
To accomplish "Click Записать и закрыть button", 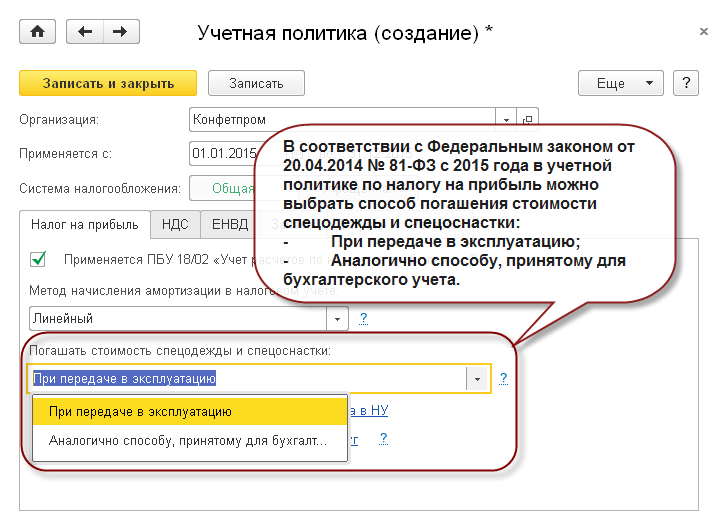I will (x=108, y=83).
